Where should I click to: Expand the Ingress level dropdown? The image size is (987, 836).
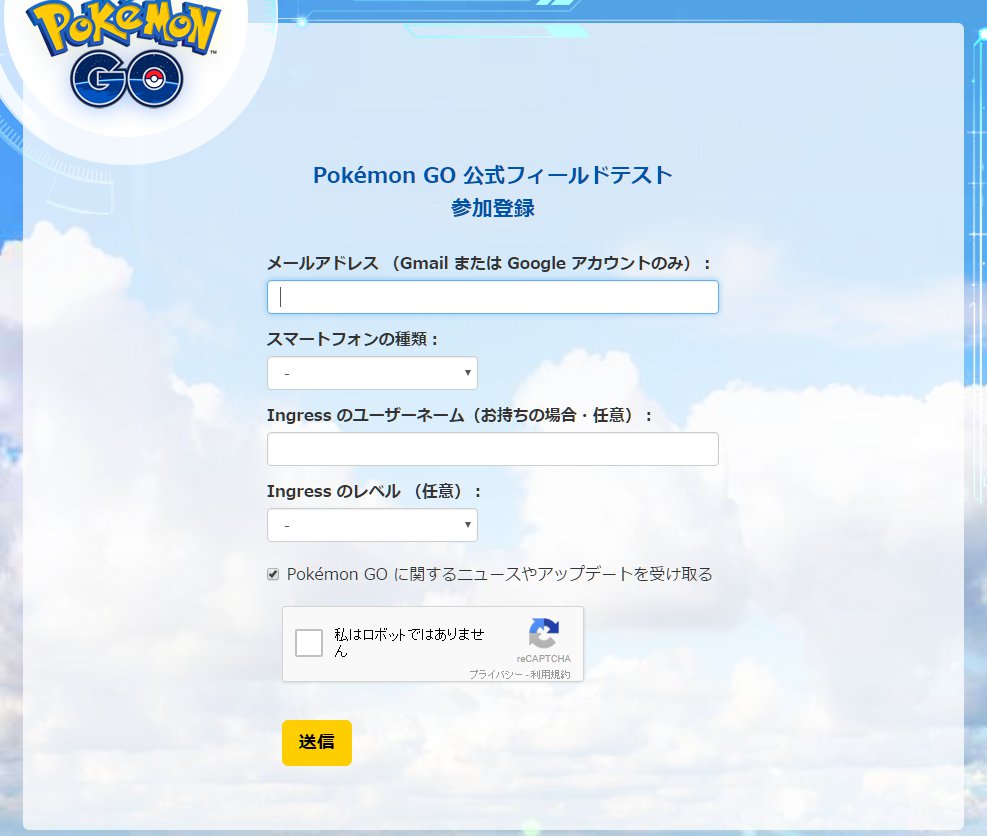coord(372,525)
